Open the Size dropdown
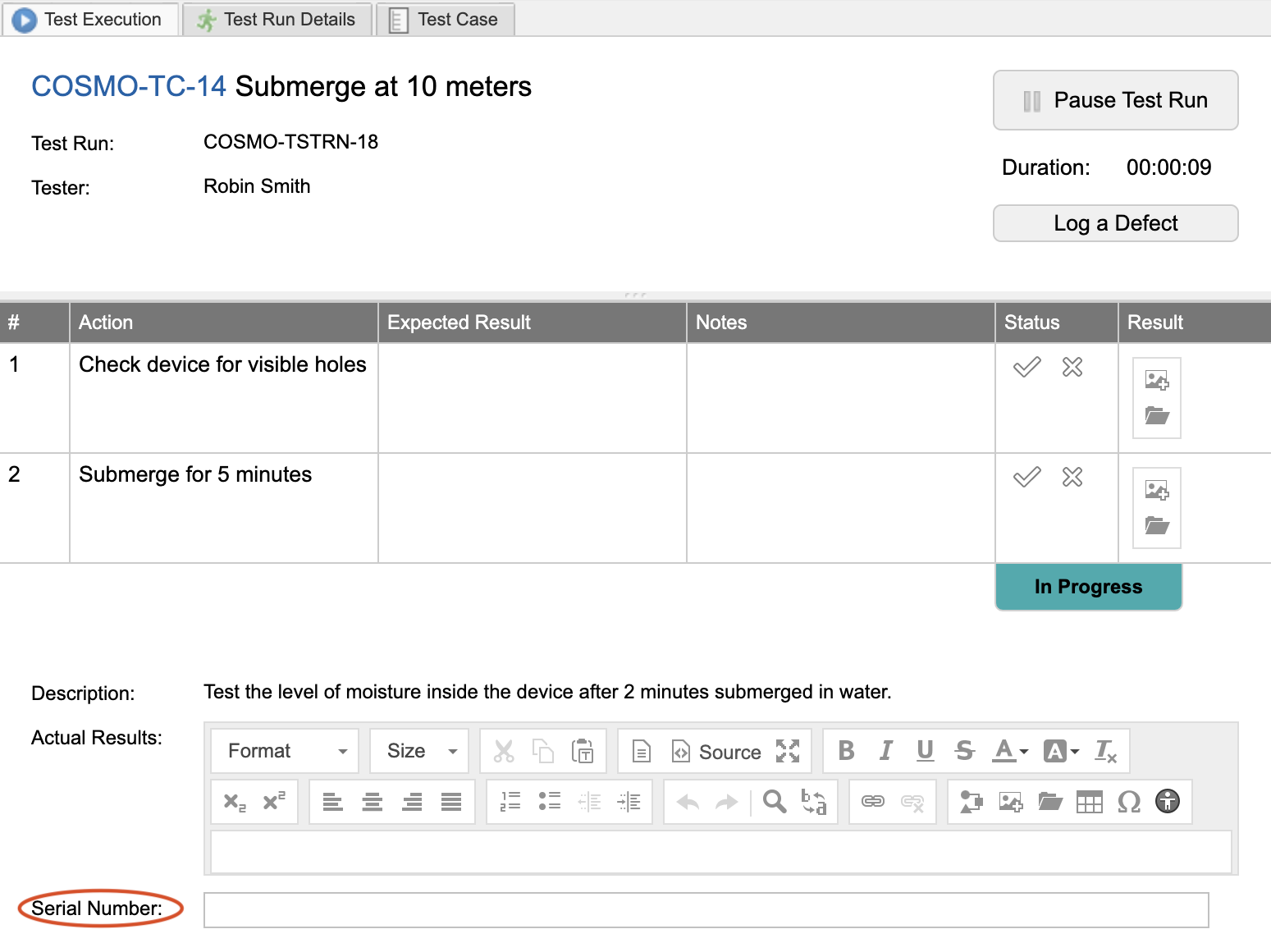 tap(419, 751)
